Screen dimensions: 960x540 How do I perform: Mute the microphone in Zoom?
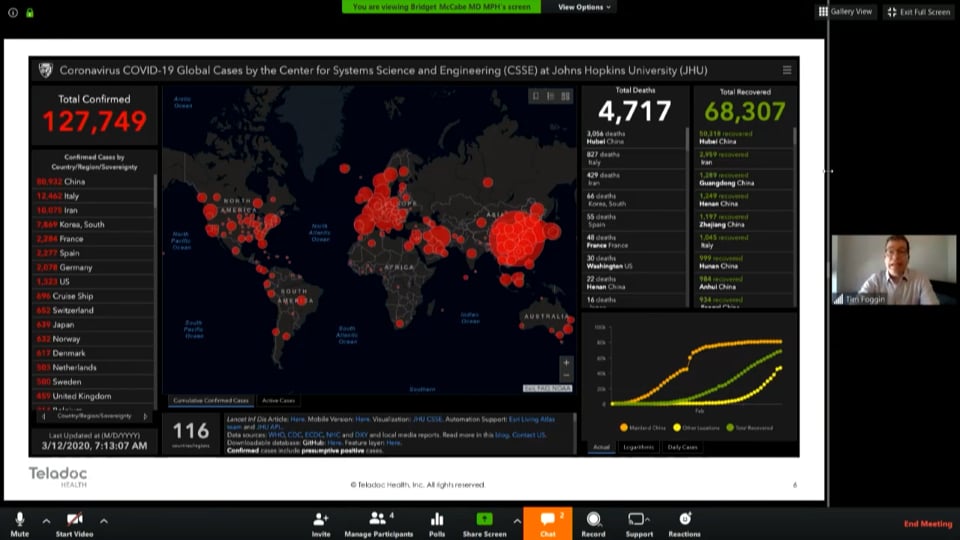coord(20,524)
